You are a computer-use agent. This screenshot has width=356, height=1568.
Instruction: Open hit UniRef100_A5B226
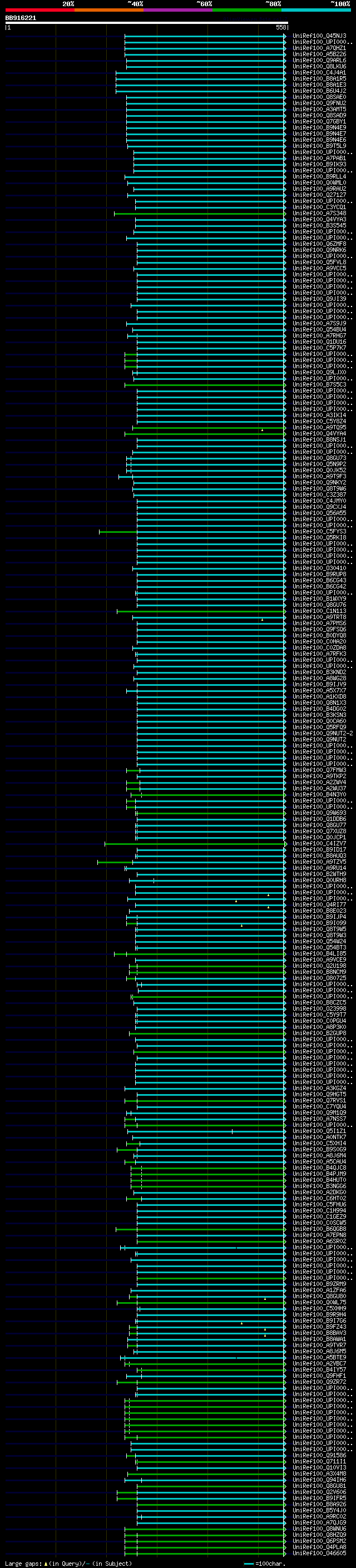point(319,54)
